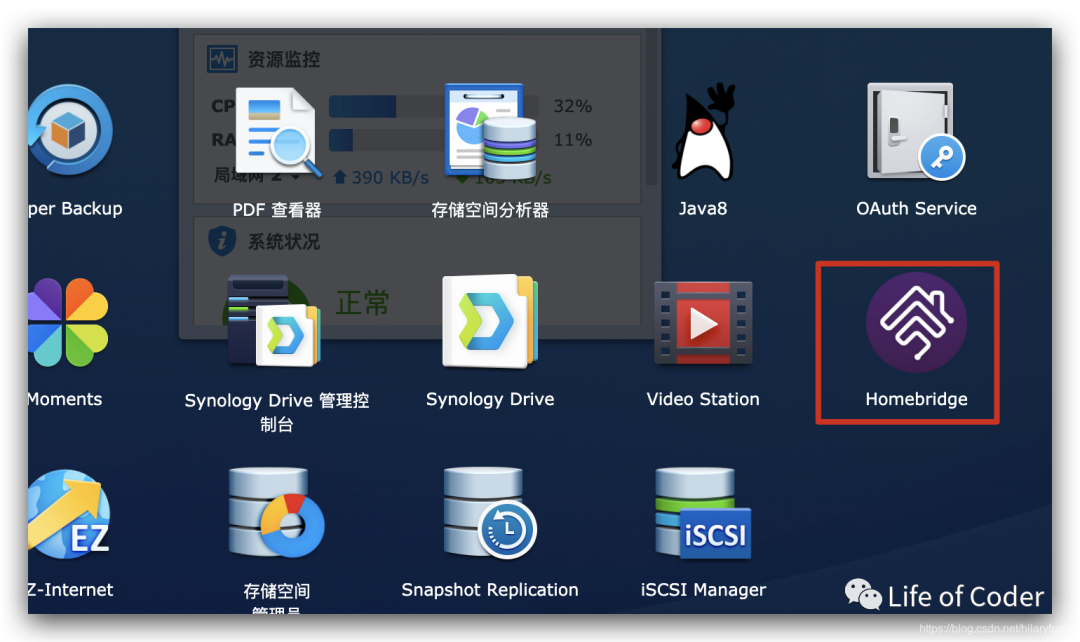Click the OAuth Service label
Image resolution: width=1080 pixels, height=642 pixels.
916,208
